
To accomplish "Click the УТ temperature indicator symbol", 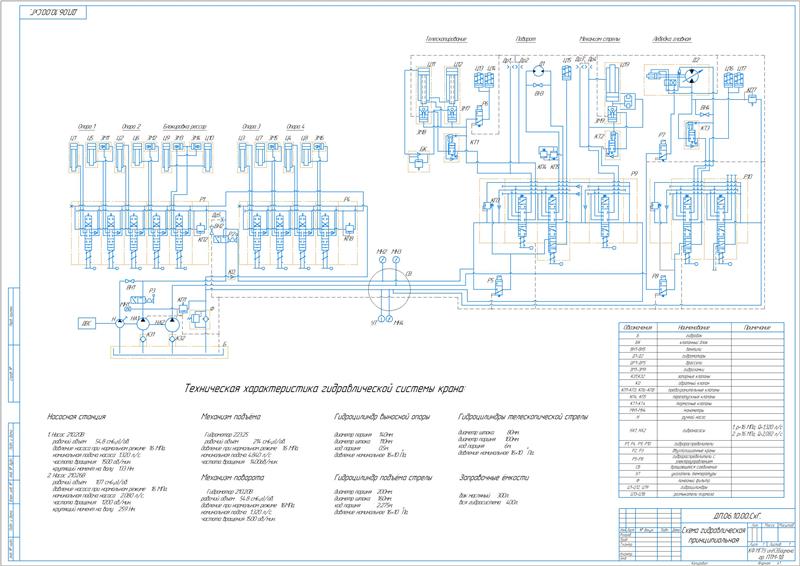I will tap(381, 319).
